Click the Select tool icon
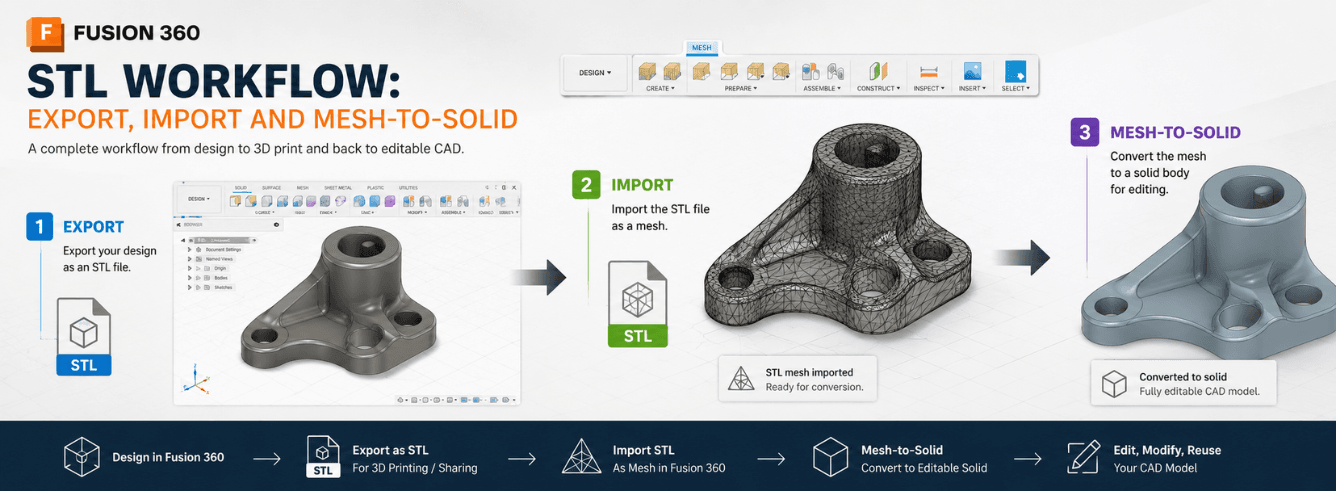The height and width of the screenshot is (491, 1336). 1016,71
